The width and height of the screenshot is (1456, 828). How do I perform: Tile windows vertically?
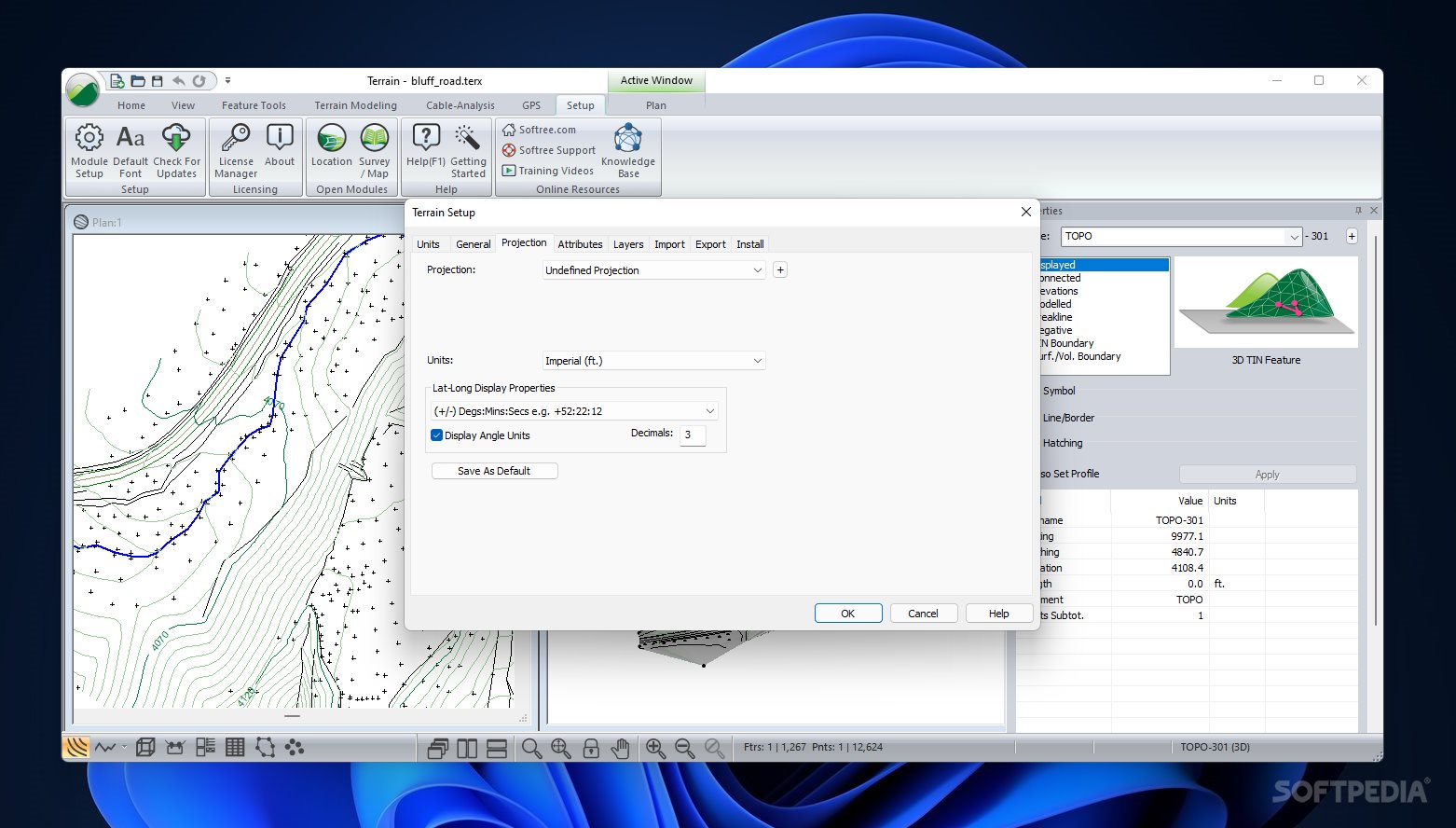(467, 748)
